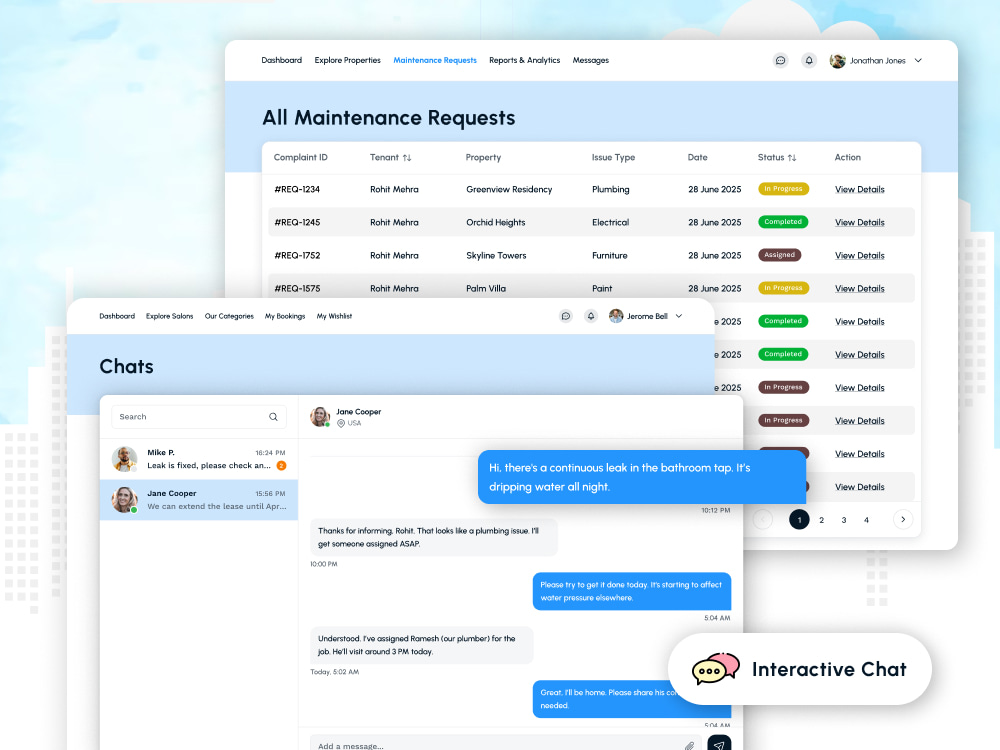
Task: Open Jane Cooper conversation in chat list
Action: (199, 500)
